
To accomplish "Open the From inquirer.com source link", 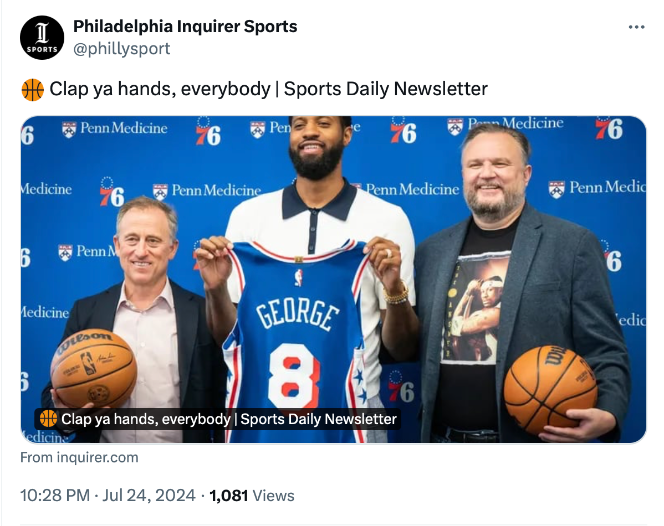I will [x=80, y=457].
